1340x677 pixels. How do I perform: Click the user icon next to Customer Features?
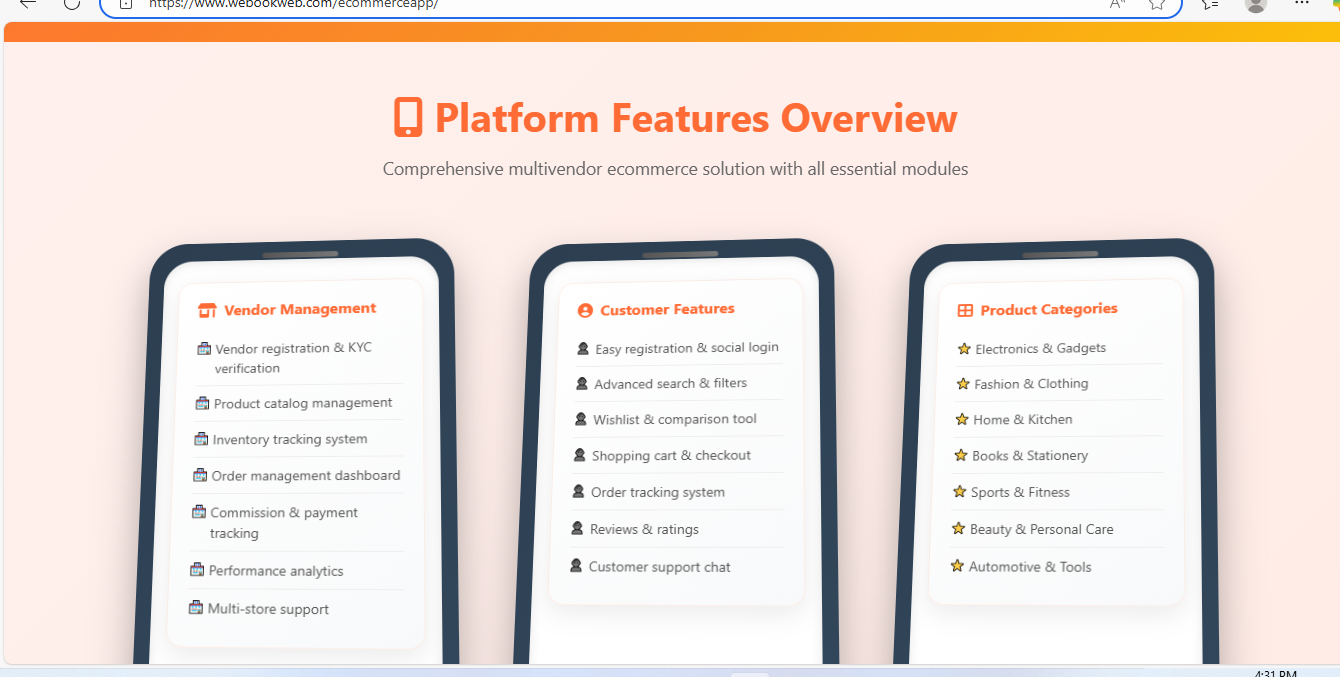click(x=585, y=311)
